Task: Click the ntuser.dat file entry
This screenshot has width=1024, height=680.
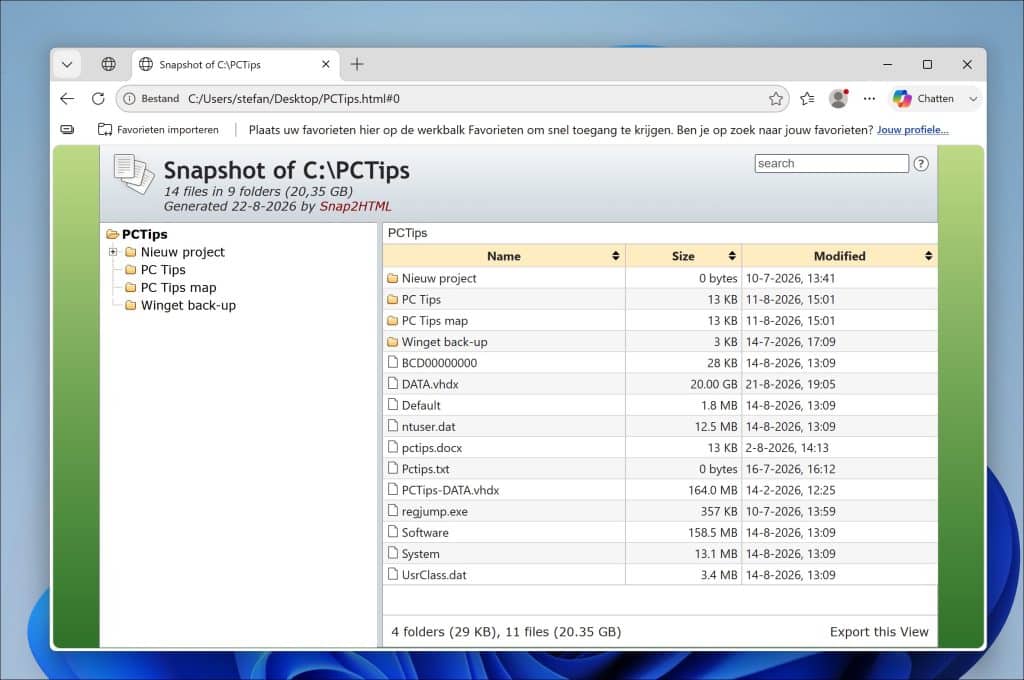Action: tap(428, 427)
